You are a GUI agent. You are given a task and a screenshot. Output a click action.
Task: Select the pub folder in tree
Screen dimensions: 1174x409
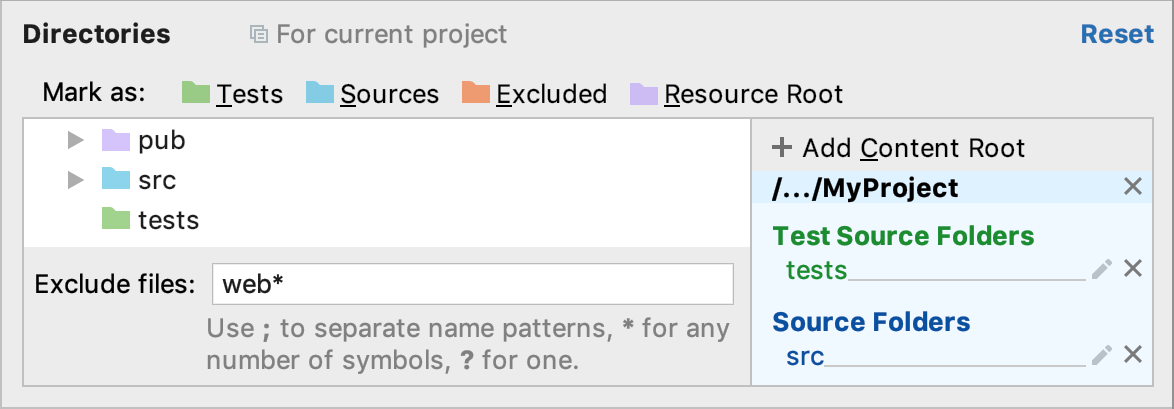pyautogui.click(x=162, y=141)
